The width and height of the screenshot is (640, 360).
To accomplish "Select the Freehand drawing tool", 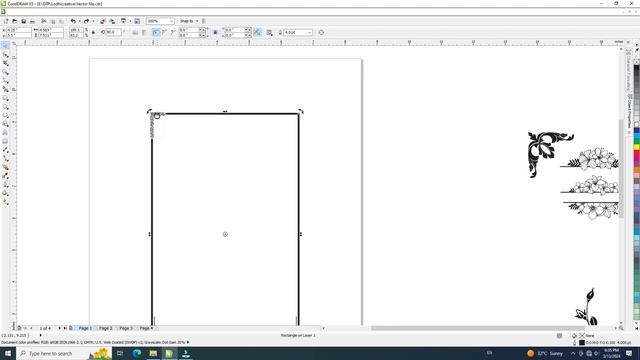I will (x=5, y=81).
